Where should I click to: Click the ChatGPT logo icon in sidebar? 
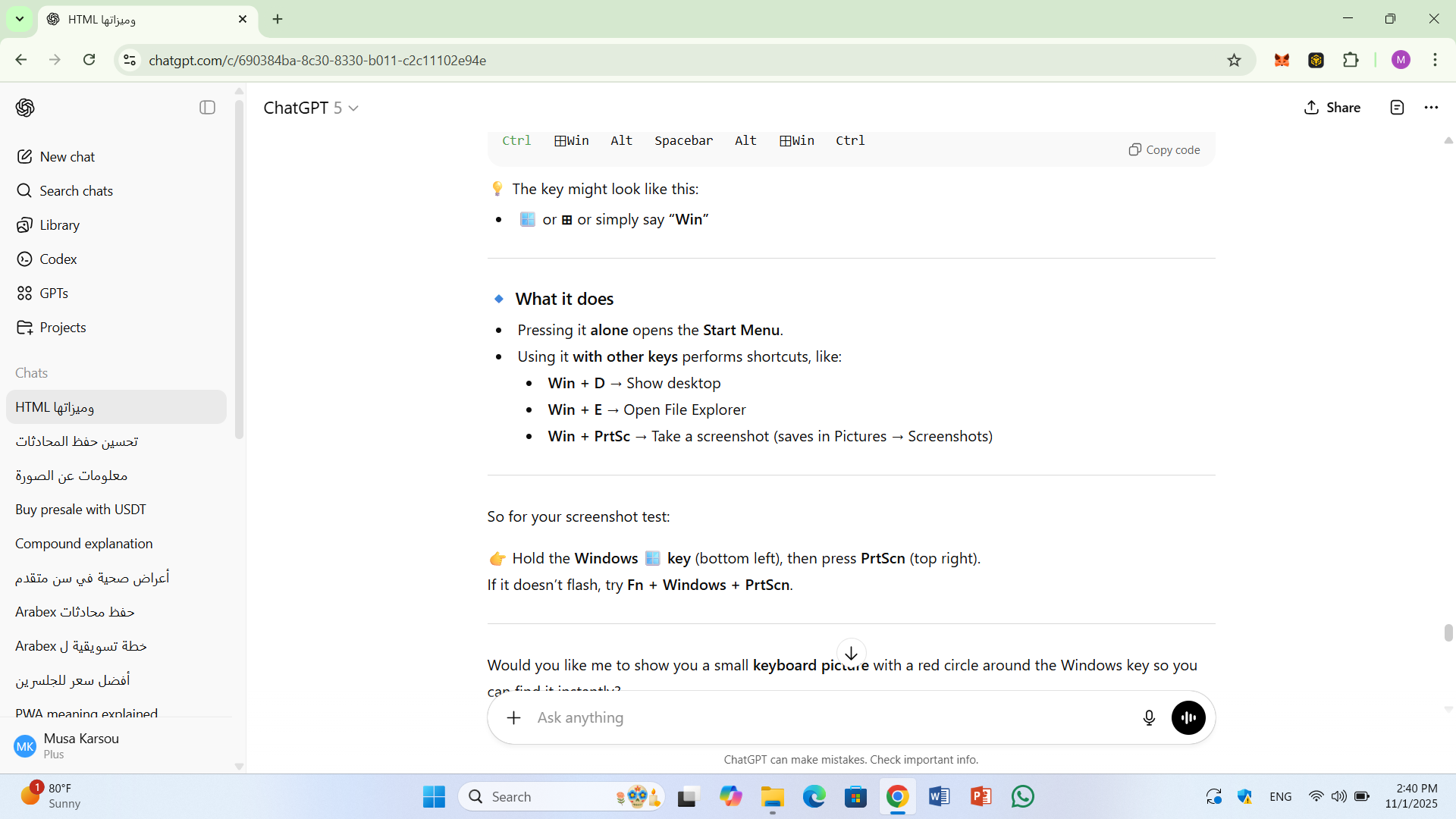25,108
